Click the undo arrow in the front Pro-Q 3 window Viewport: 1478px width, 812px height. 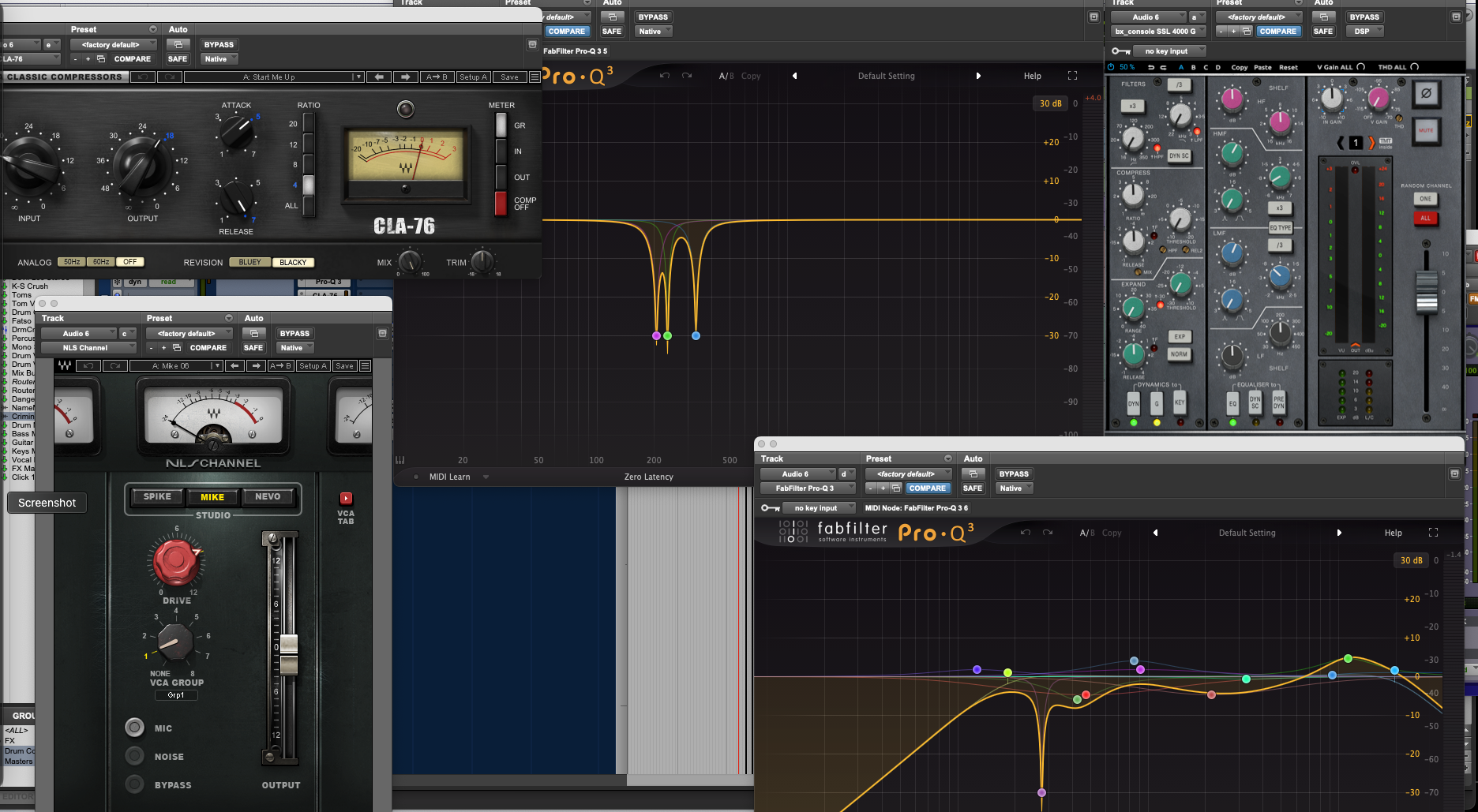tap(1026, 533)
